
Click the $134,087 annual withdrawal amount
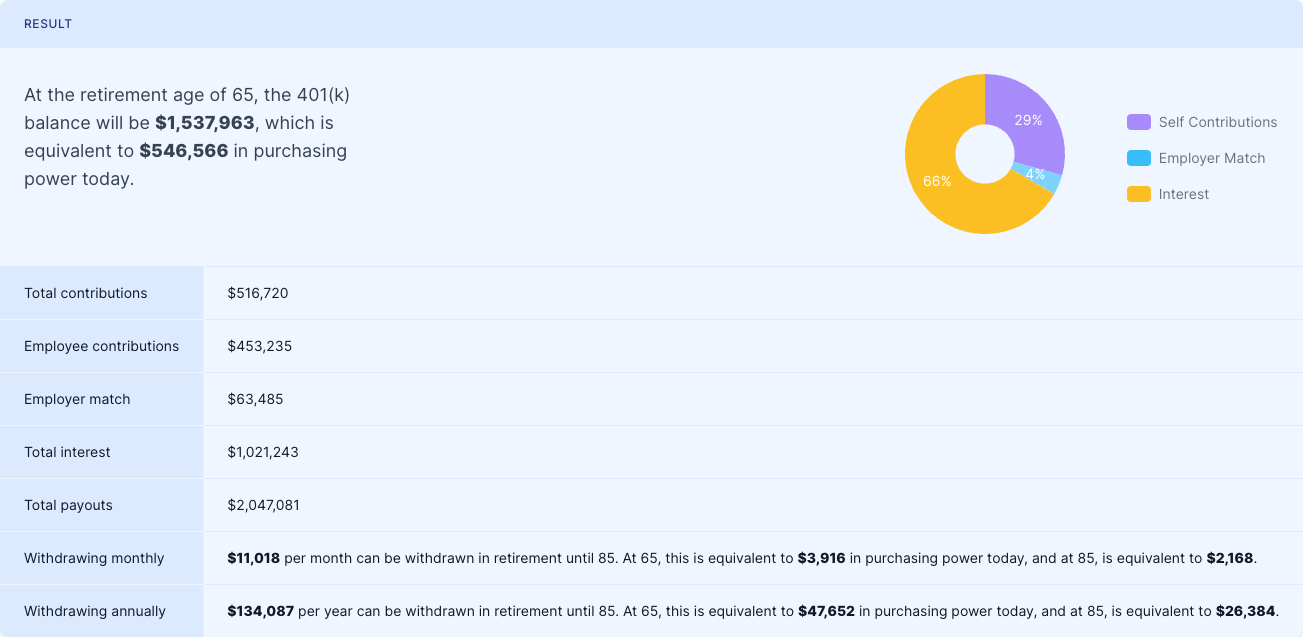pyautogui.click(x=260, y=611)
